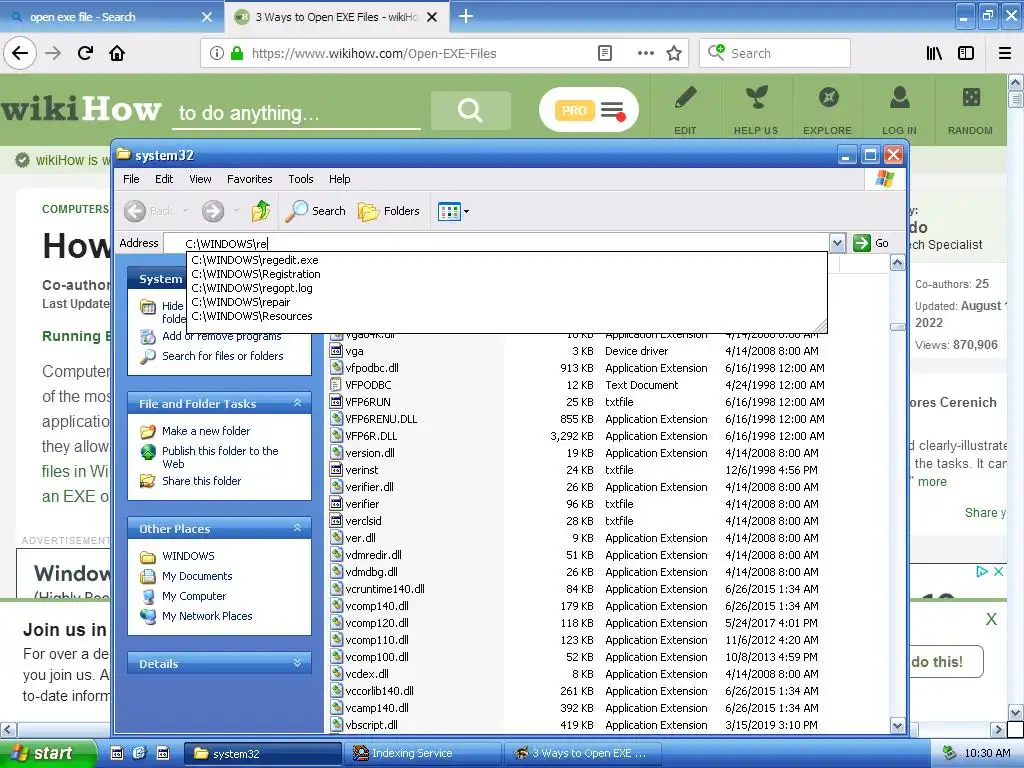Screen dimensions: 1024x768
Task: Click the Firefox back arrow icon
Action: (x=20, y=53)
